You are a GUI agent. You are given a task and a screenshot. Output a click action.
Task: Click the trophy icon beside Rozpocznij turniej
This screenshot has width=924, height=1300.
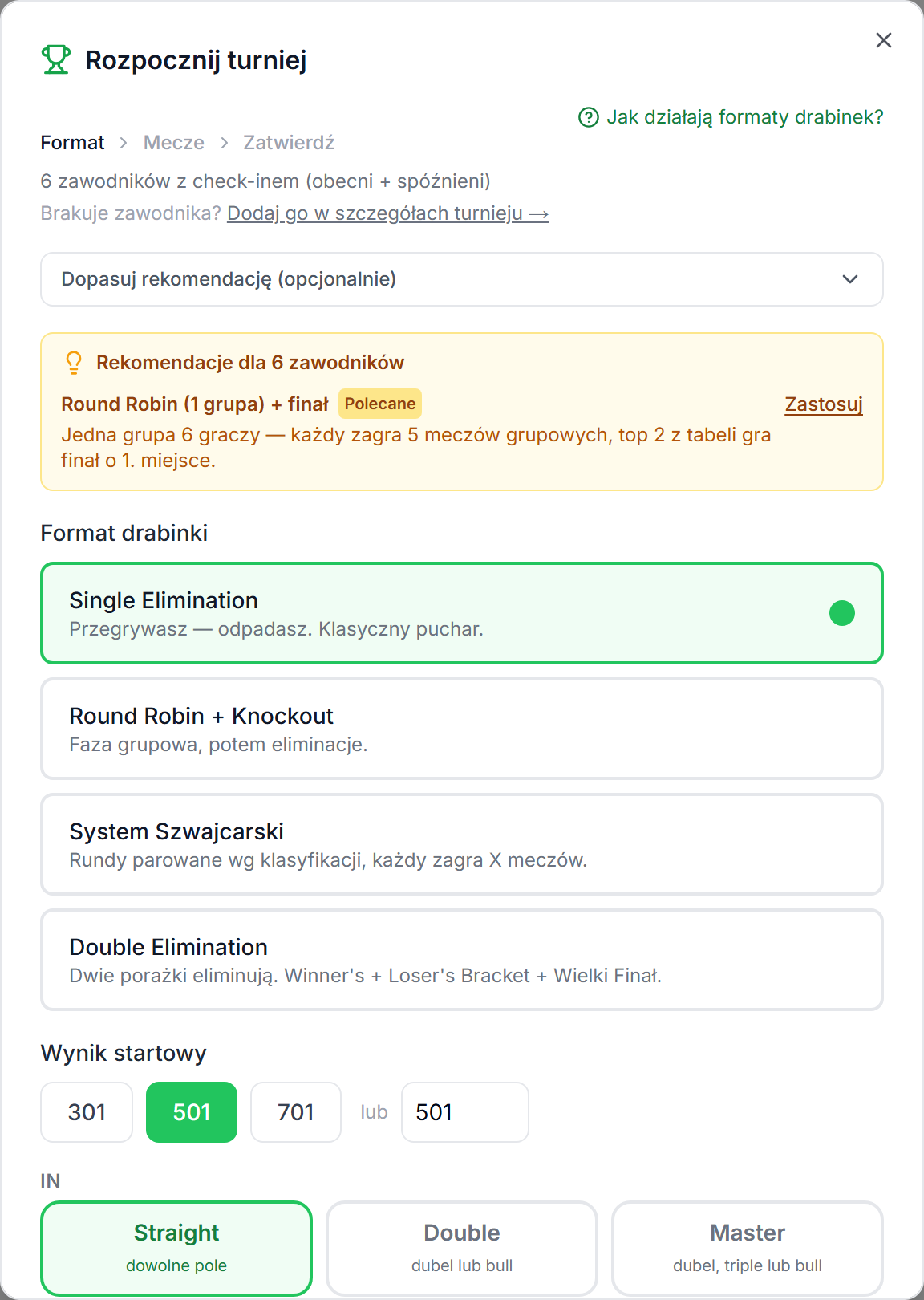click(55, 59)
